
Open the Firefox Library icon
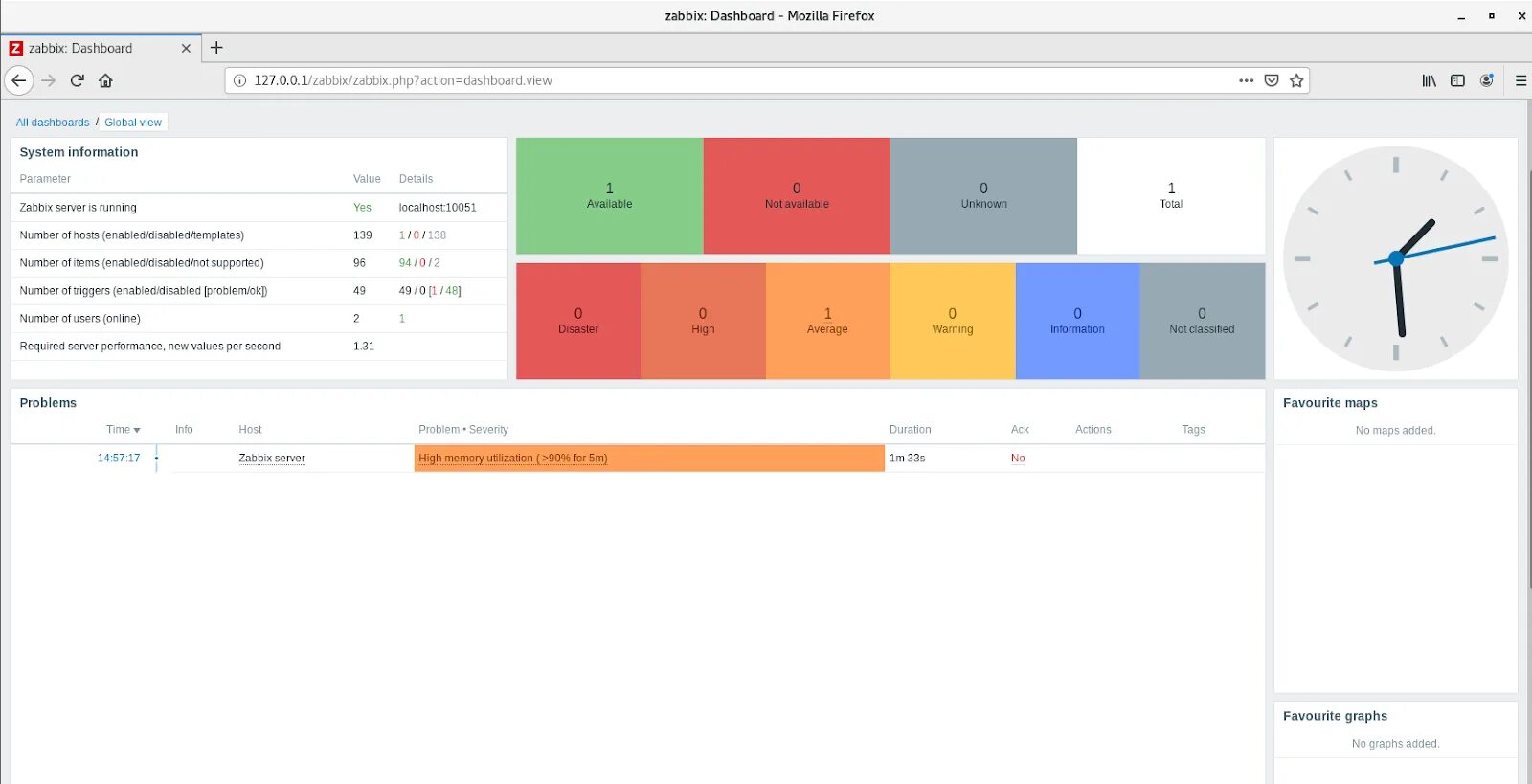(x=1429, y=80)
